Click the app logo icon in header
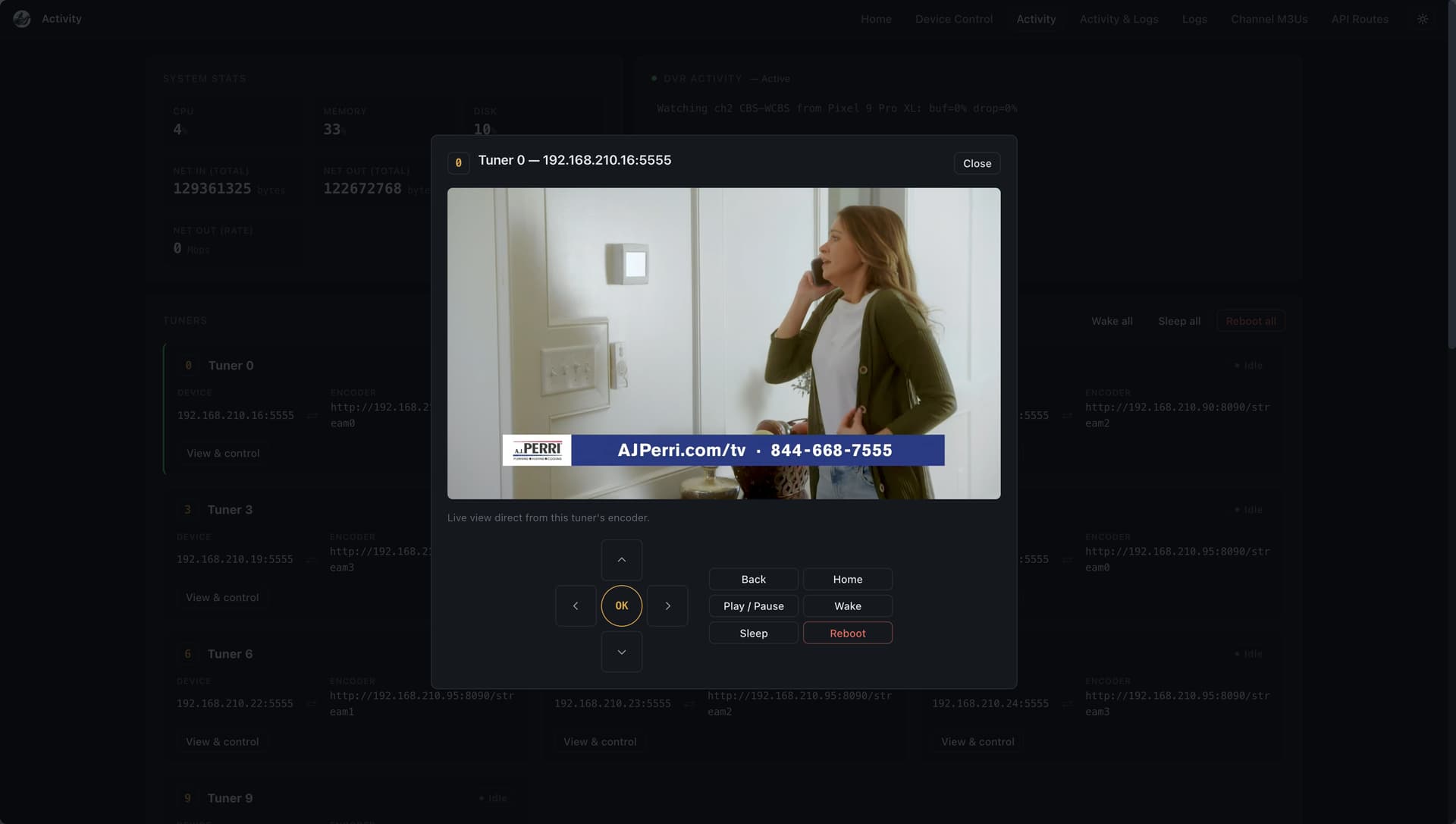 [22, 19]
